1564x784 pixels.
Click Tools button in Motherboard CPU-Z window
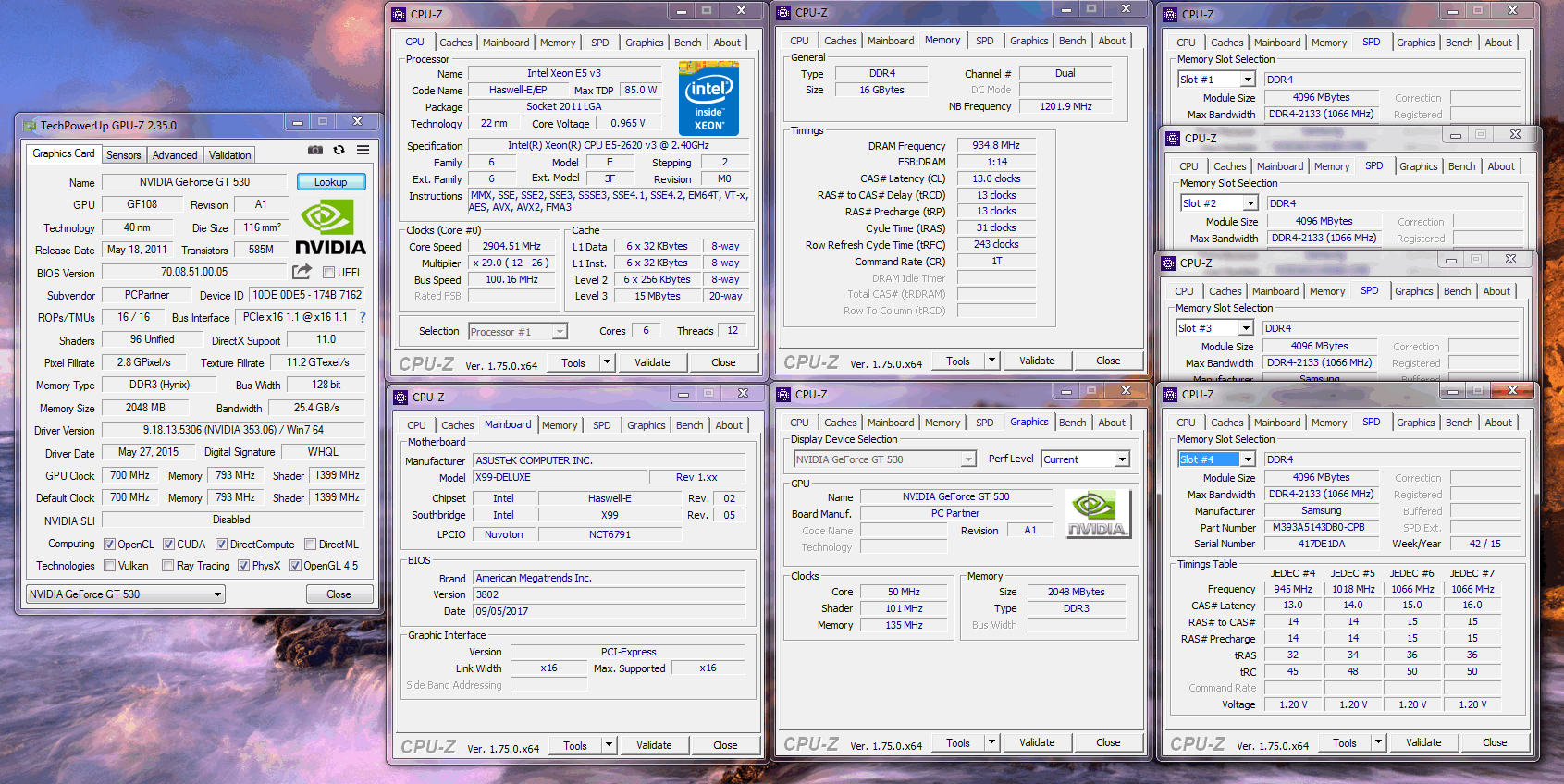(x=575, y=745)
